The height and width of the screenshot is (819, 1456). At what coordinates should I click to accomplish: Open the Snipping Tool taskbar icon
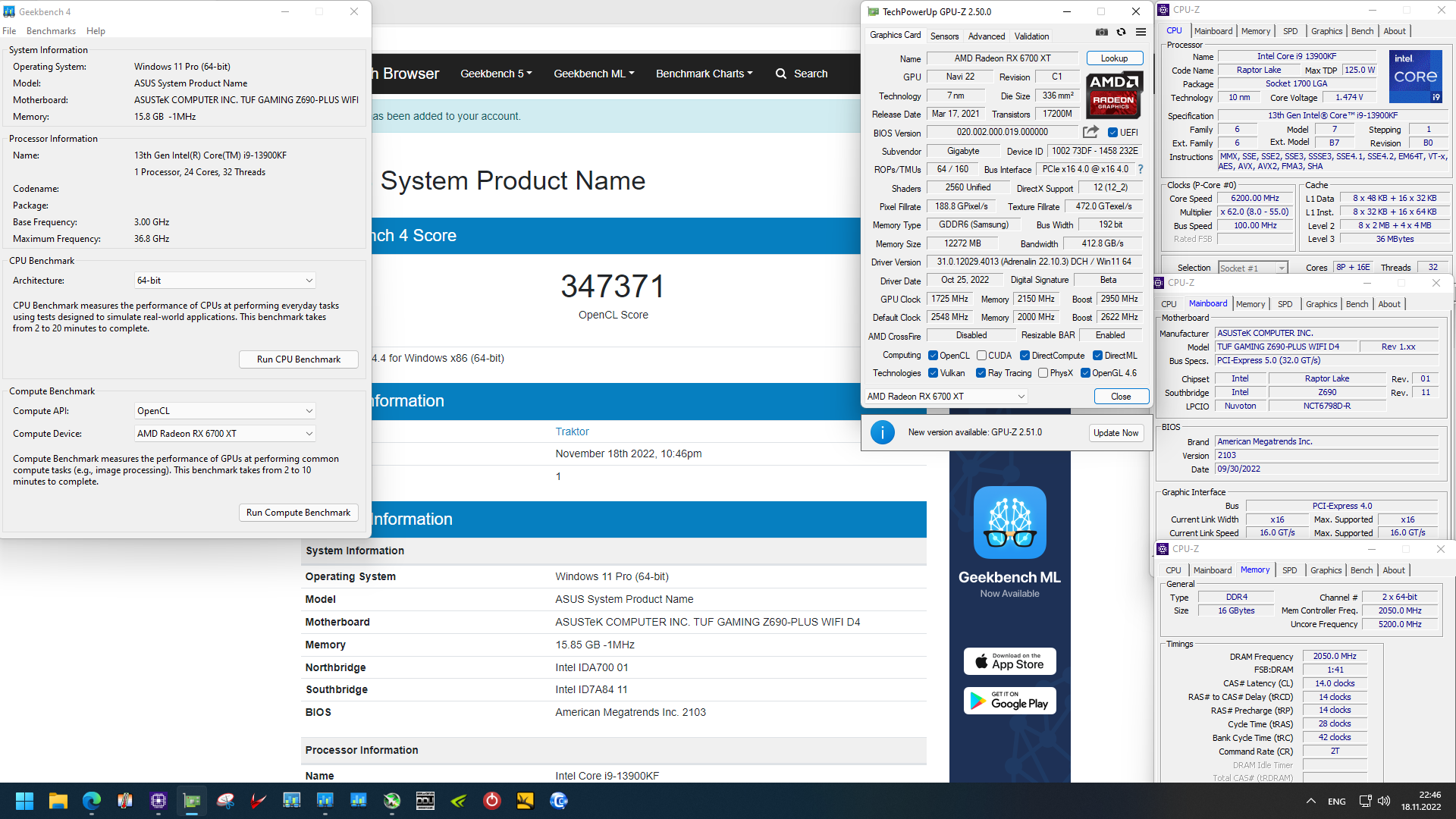click(x=225, y=801)
